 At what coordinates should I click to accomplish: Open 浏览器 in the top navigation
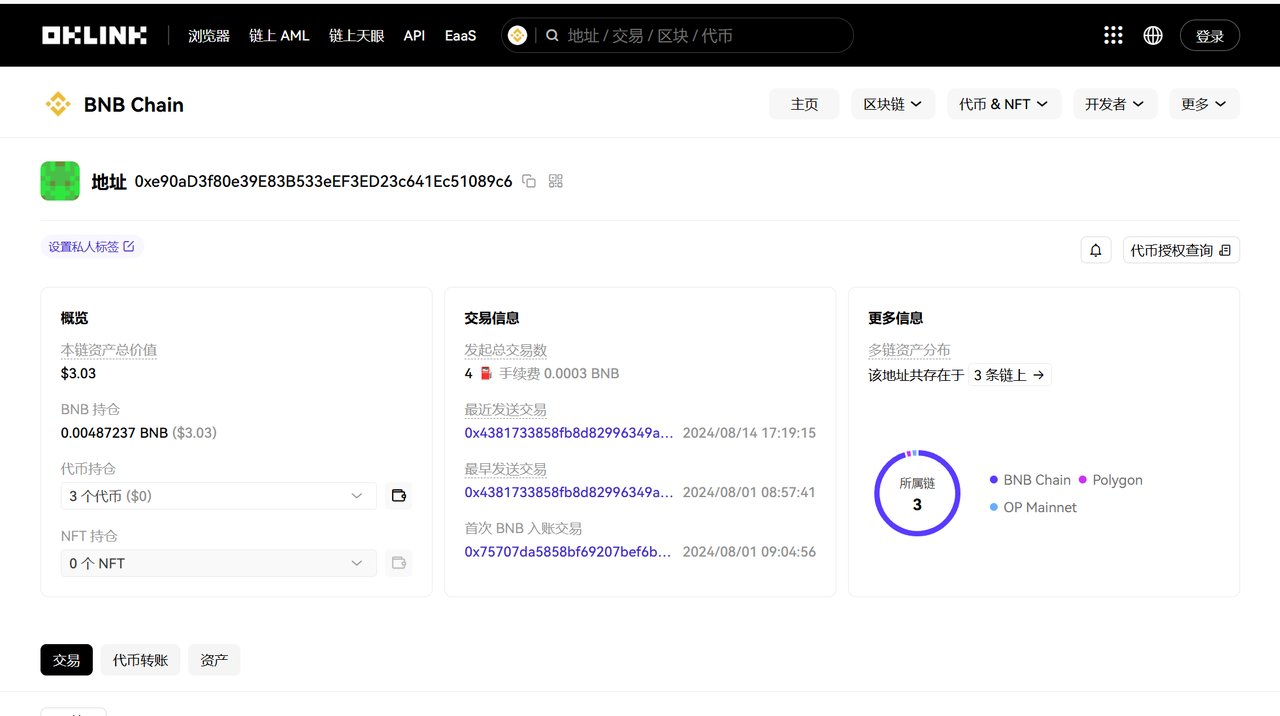[209, 35]
